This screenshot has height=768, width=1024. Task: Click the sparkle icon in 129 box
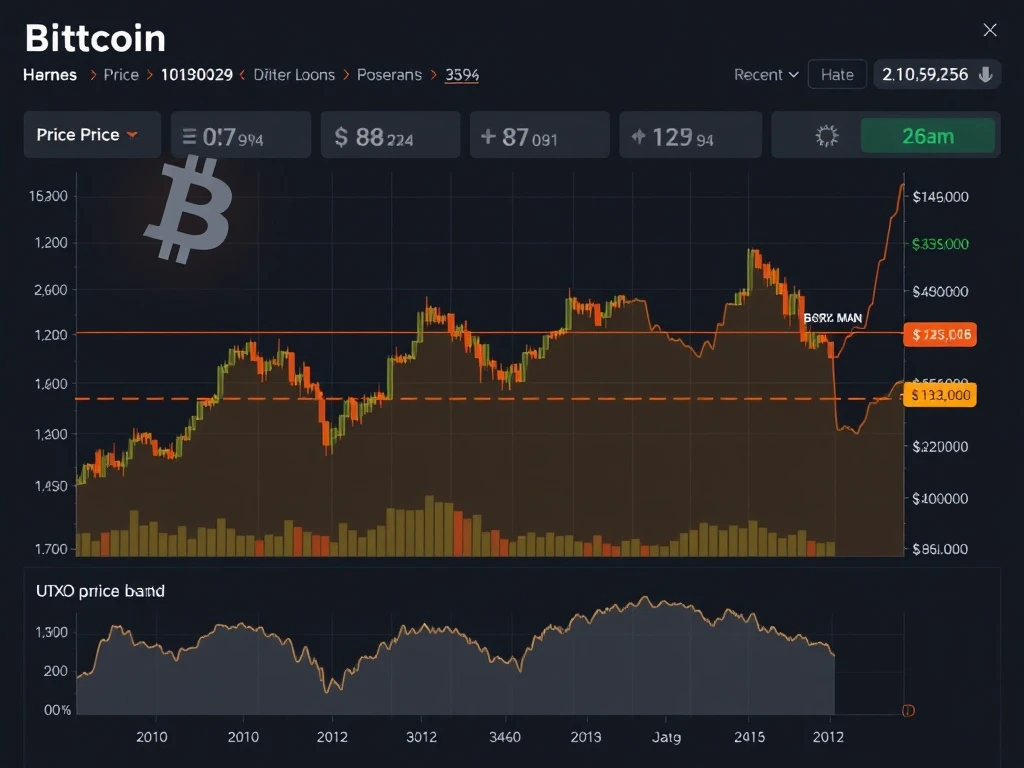pyautogui.click(x=637, y=137)
